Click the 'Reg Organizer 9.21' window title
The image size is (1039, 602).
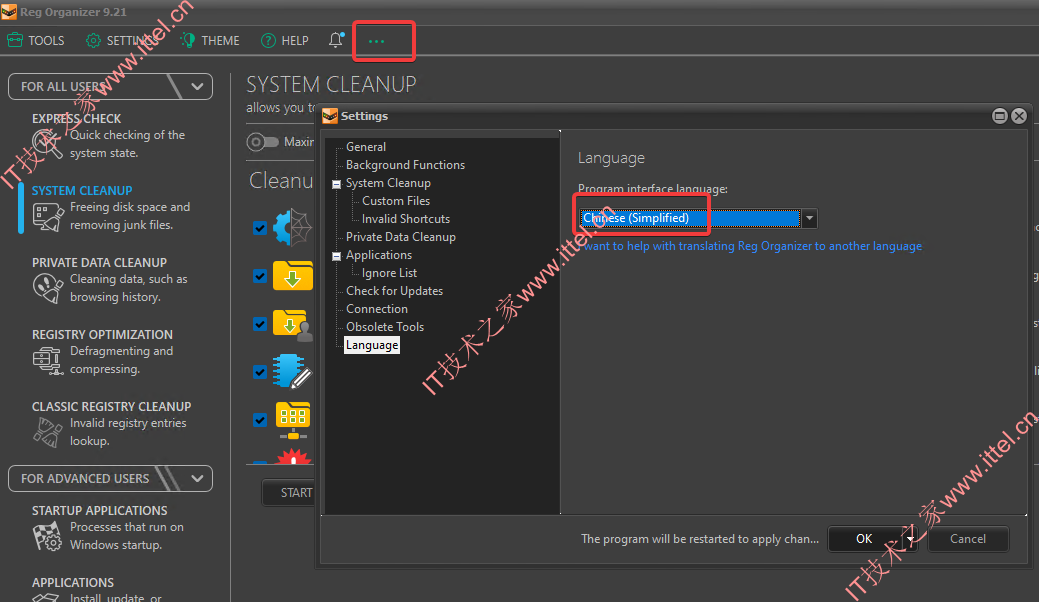pos(73,12)
